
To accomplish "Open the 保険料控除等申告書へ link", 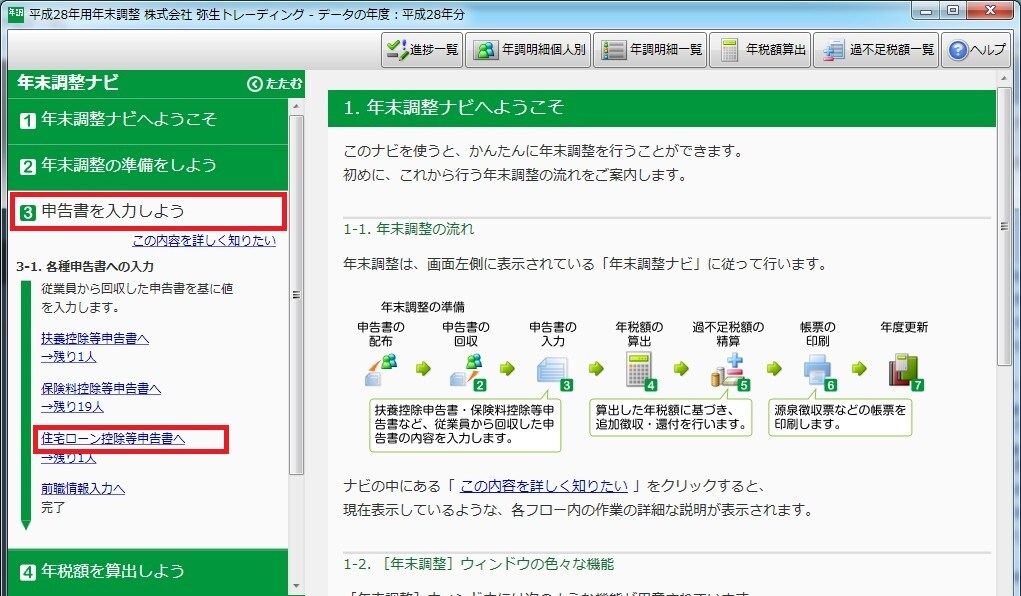I will pyautogui.click(x=101, y=388).
